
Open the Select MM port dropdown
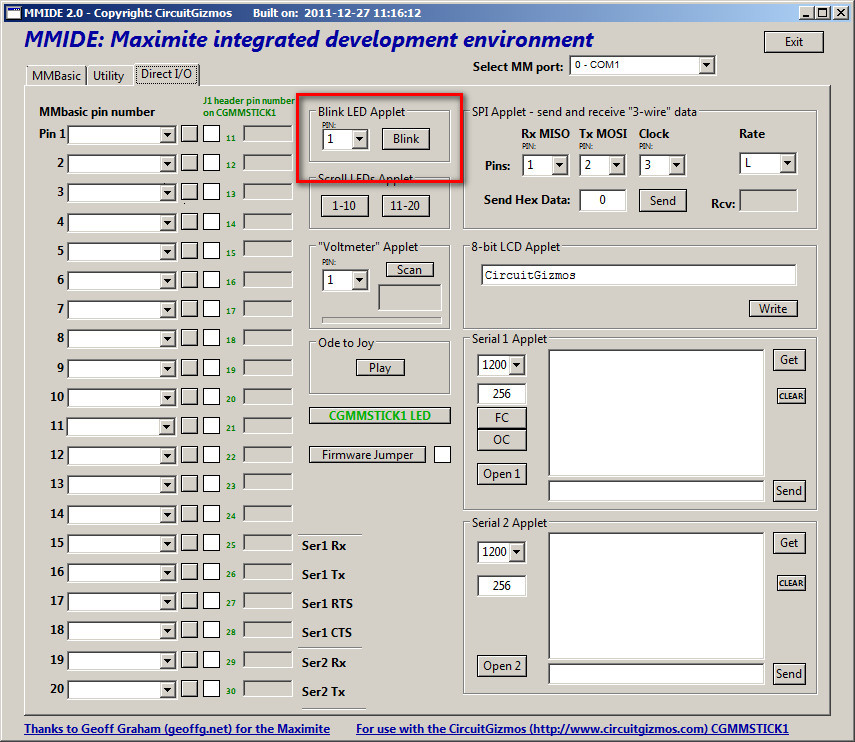pos(706,64)
